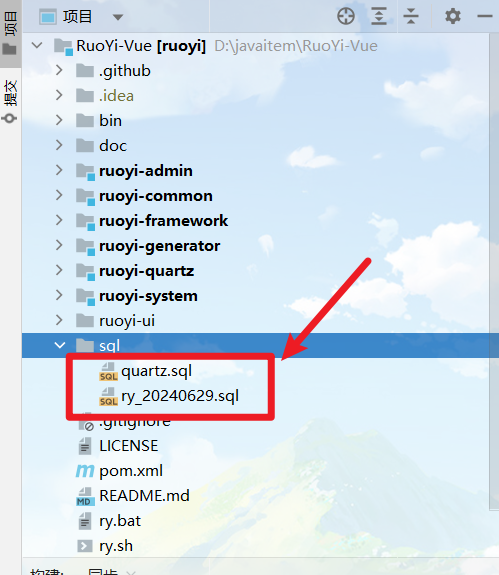Select the sql folder row
Viewport: 499px width, 575px height.
(260, 345)
